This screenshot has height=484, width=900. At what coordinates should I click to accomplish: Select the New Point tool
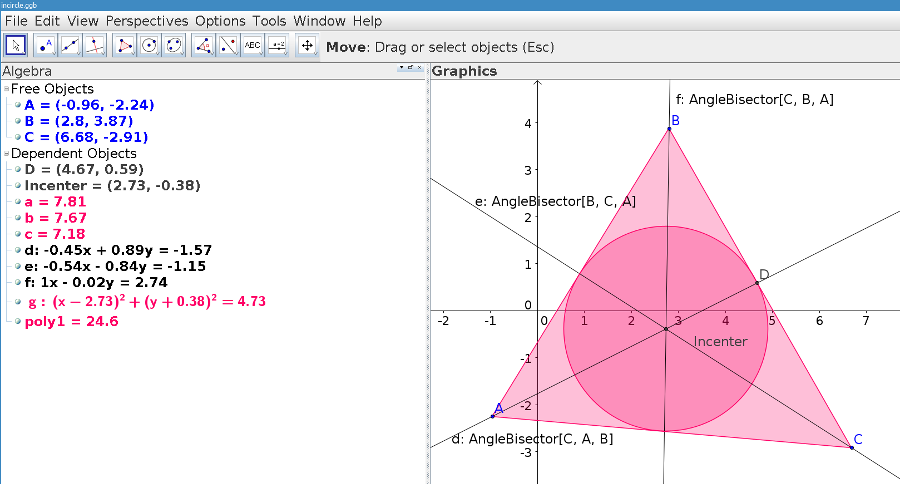45,46
